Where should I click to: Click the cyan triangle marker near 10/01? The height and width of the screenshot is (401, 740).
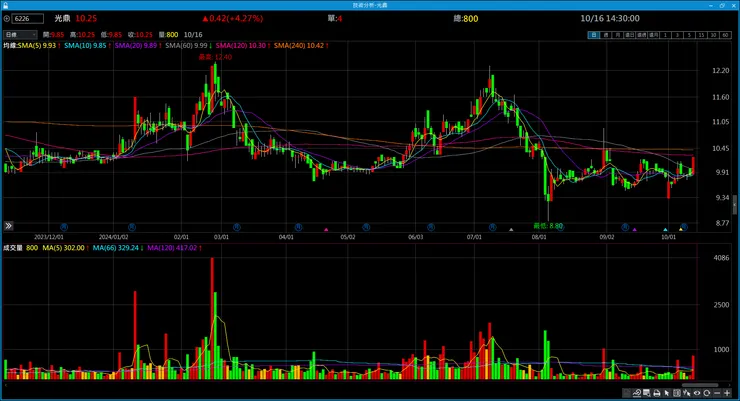(665, 229)
